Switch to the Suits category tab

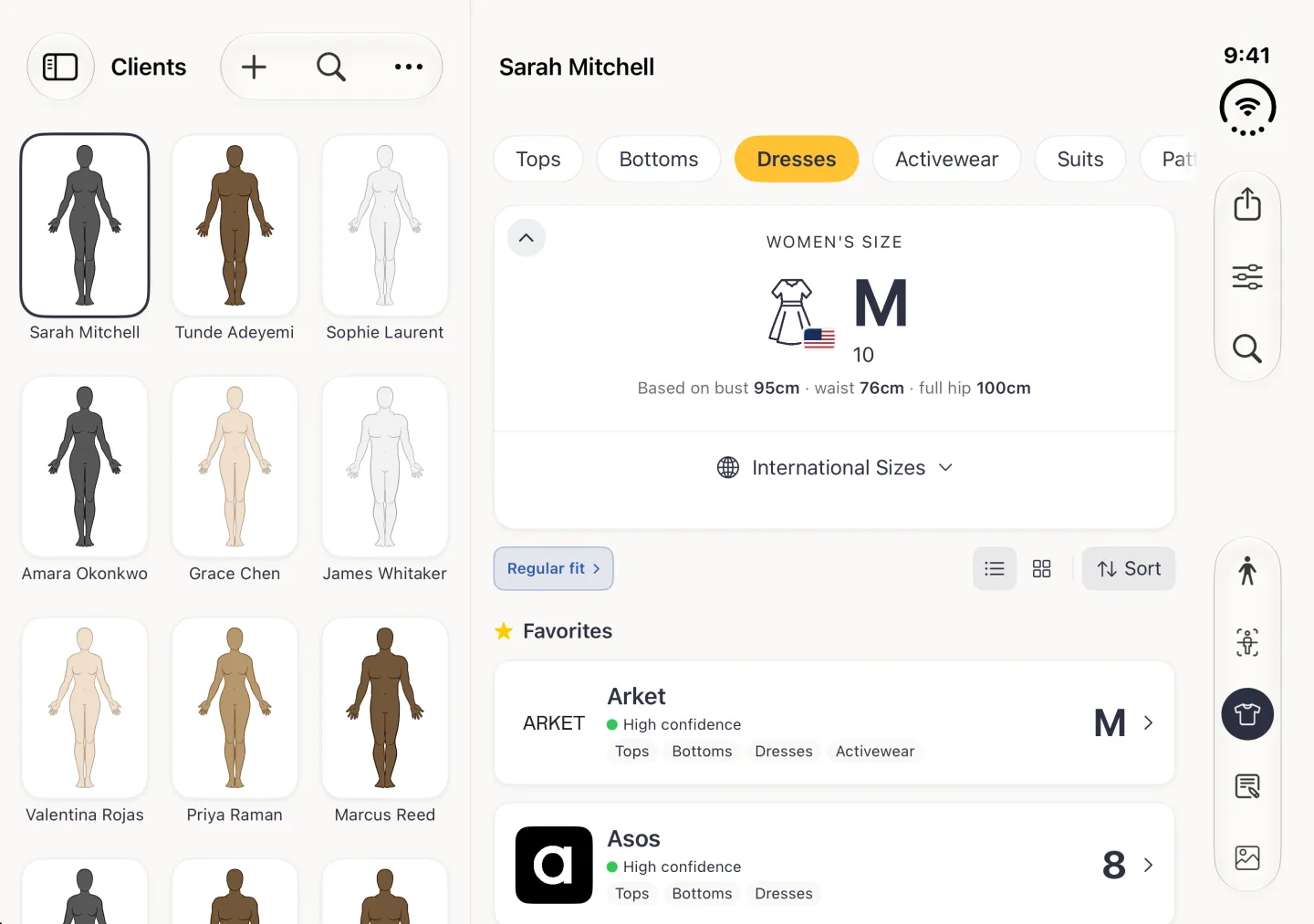tap(1080, 159)
